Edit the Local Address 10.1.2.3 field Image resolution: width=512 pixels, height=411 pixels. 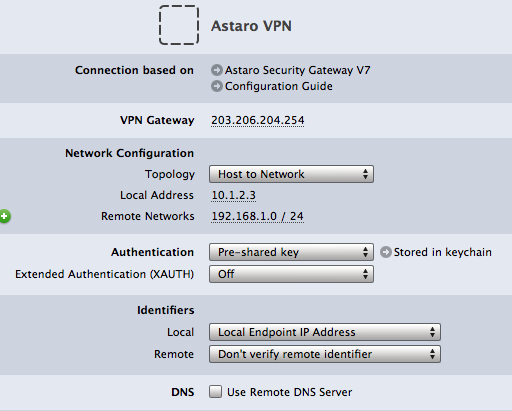point(234,195)
